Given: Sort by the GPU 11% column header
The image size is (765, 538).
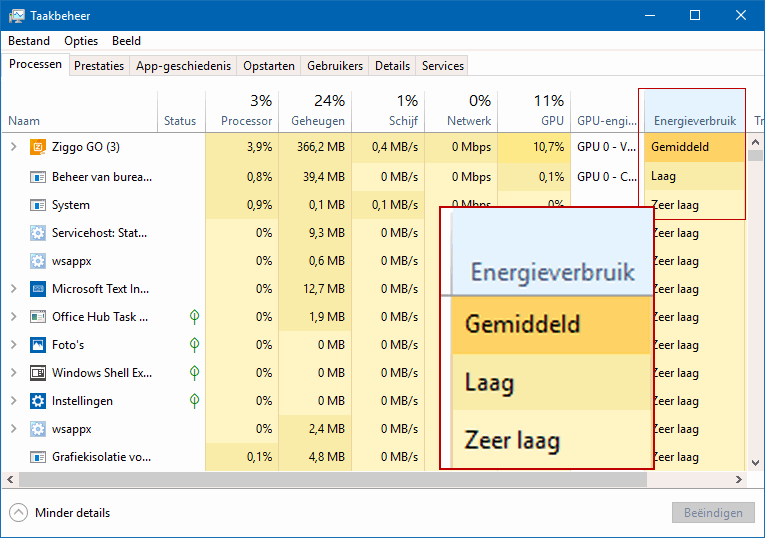Looking at the screenshot, I should (534, 112).
